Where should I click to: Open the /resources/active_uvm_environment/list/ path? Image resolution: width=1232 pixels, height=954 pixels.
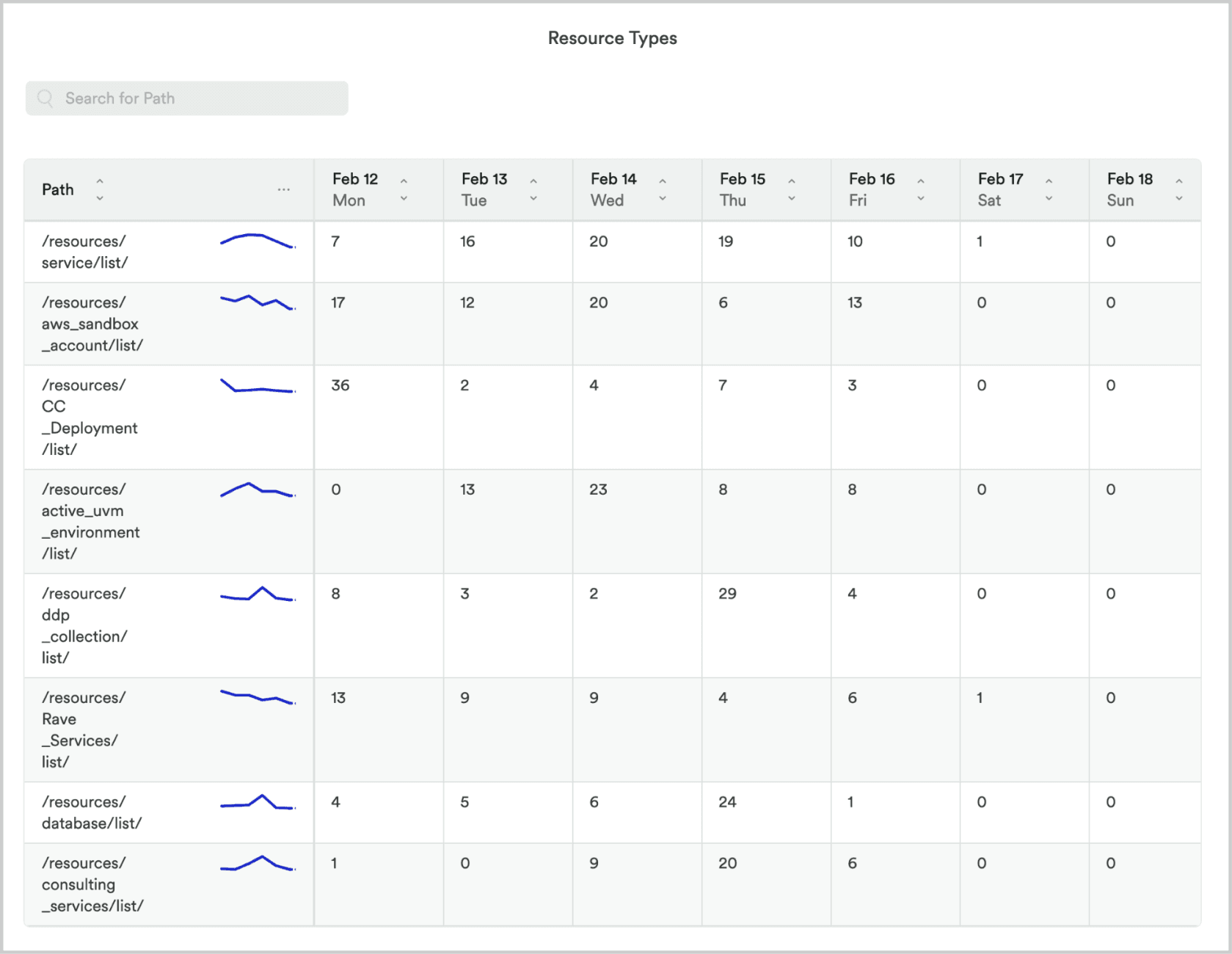click(90, 521)
